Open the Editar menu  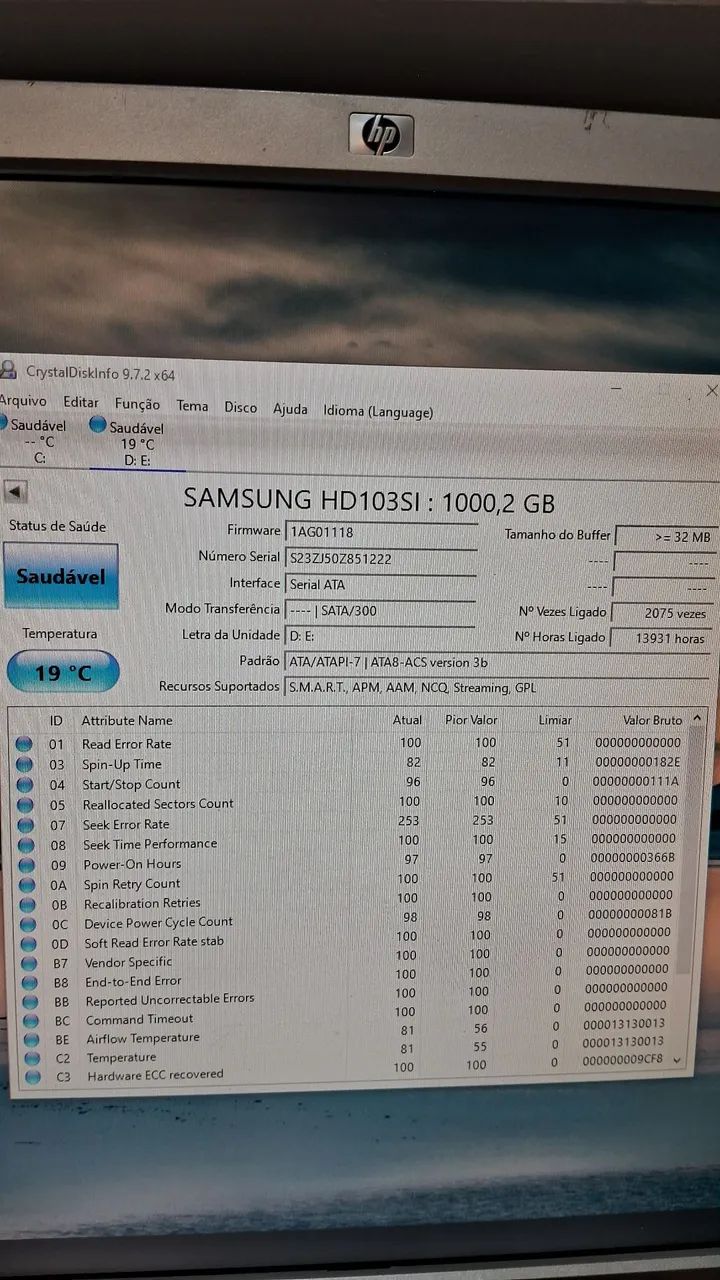pos(81,402)
